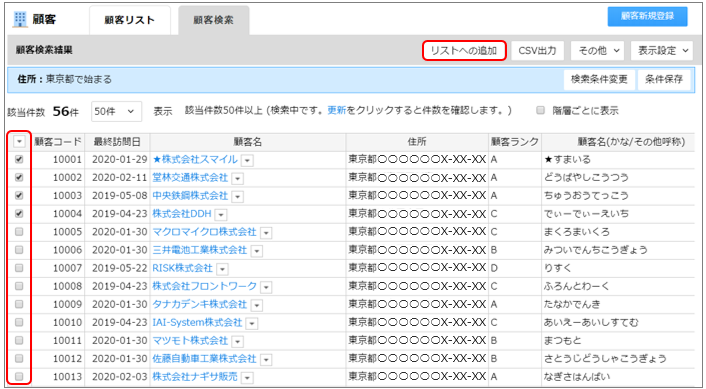Viewport: 706px width, 389px height.
Task: Open the select-all dropdown in the table header
Action: [x=19, y=142]
